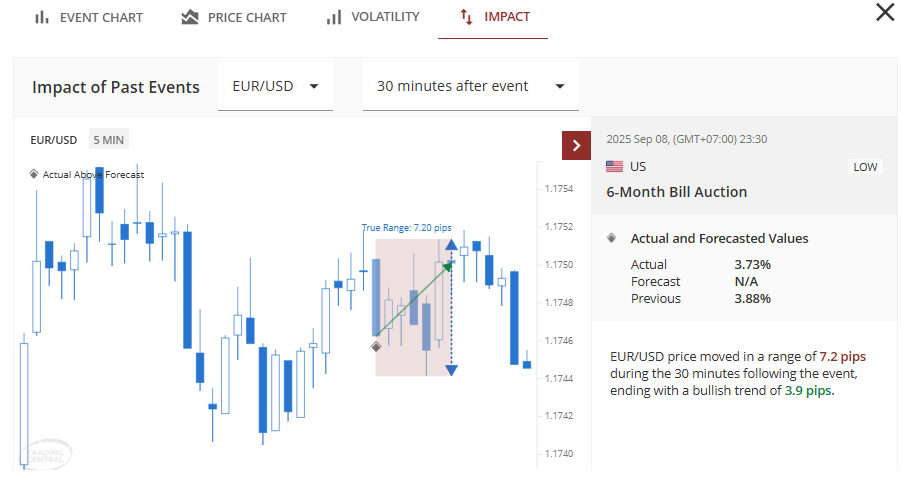Click the Impact arrows icon

[x=466, y=17]
